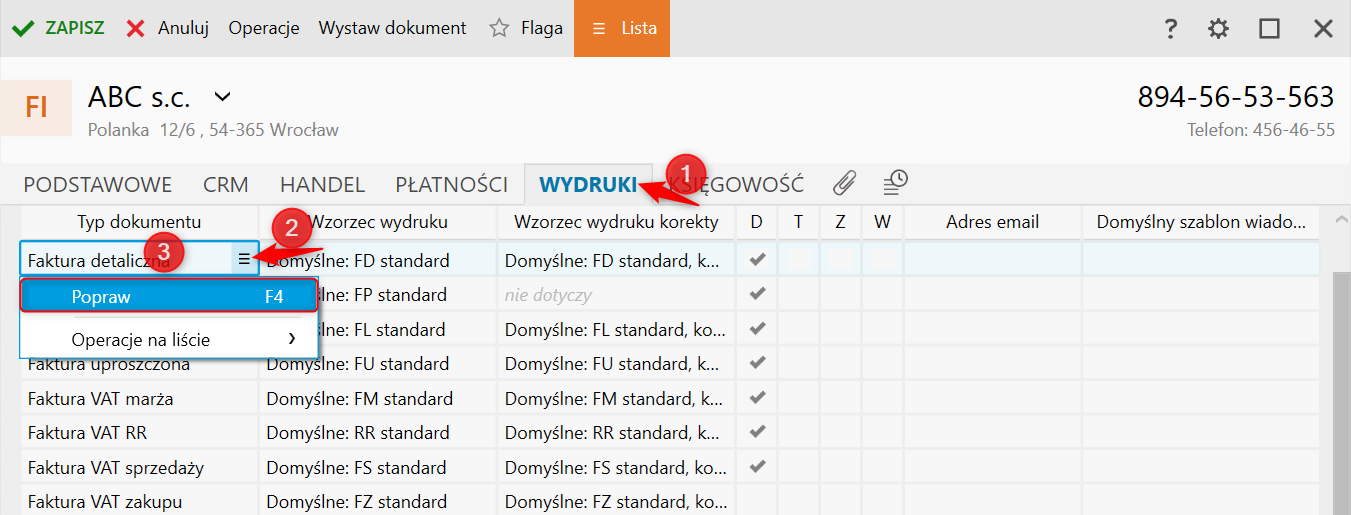Click the Telefon: 456-46-55 text

(1261, 130)
